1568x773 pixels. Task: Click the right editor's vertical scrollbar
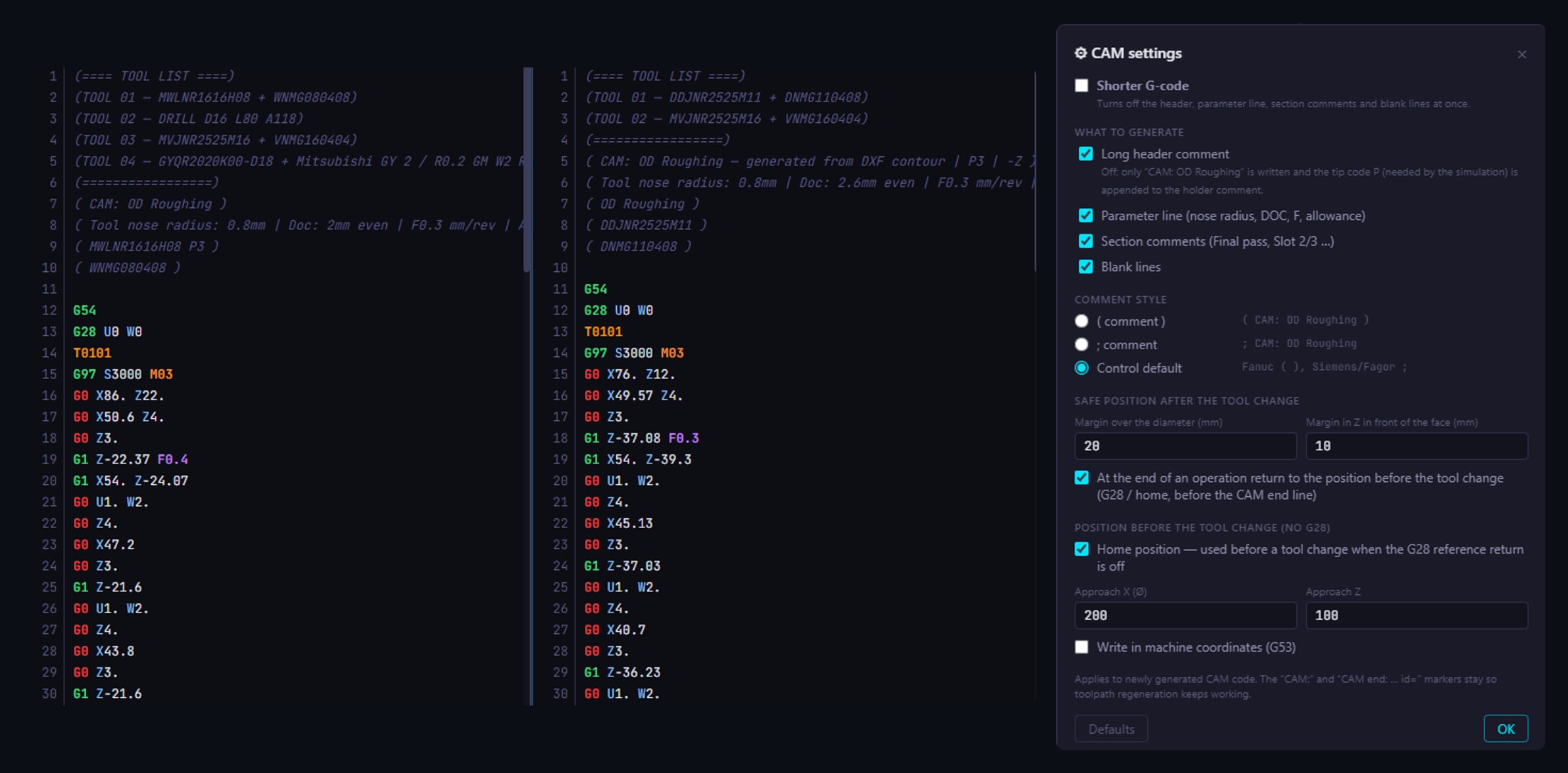(1035, 170)
